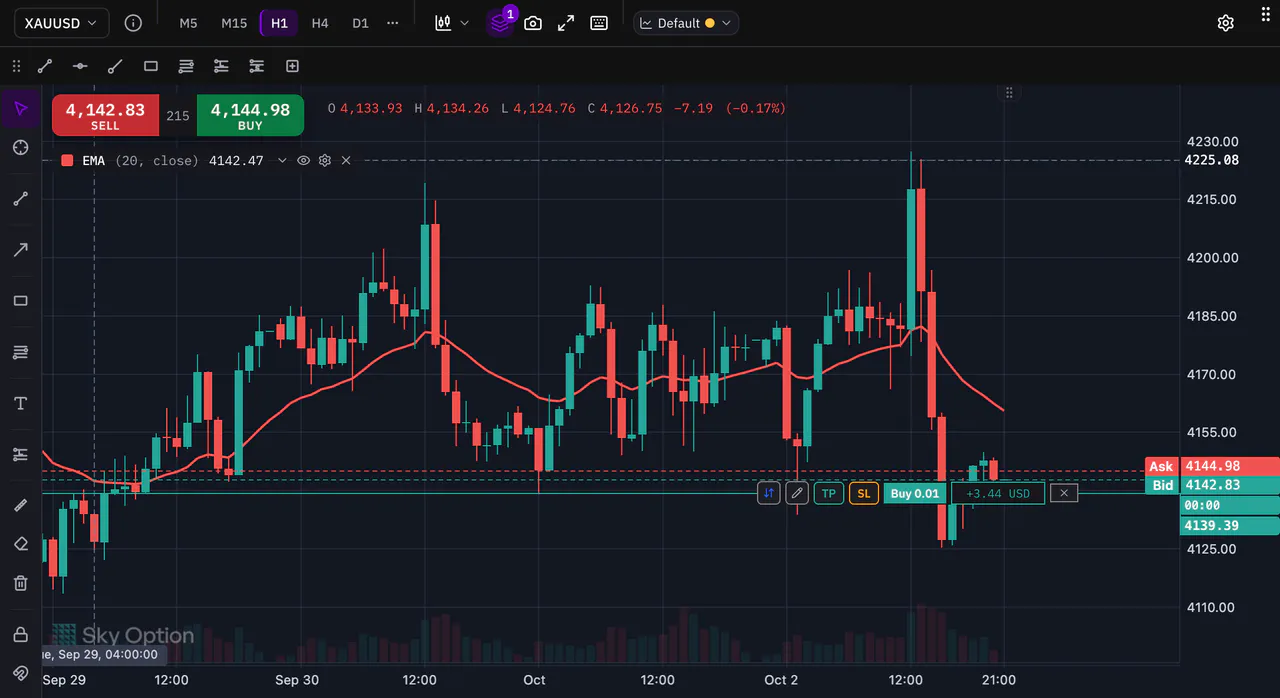Click the add drawing tool plus icon
1280x698 pixels.
click(x=292, y=66)
